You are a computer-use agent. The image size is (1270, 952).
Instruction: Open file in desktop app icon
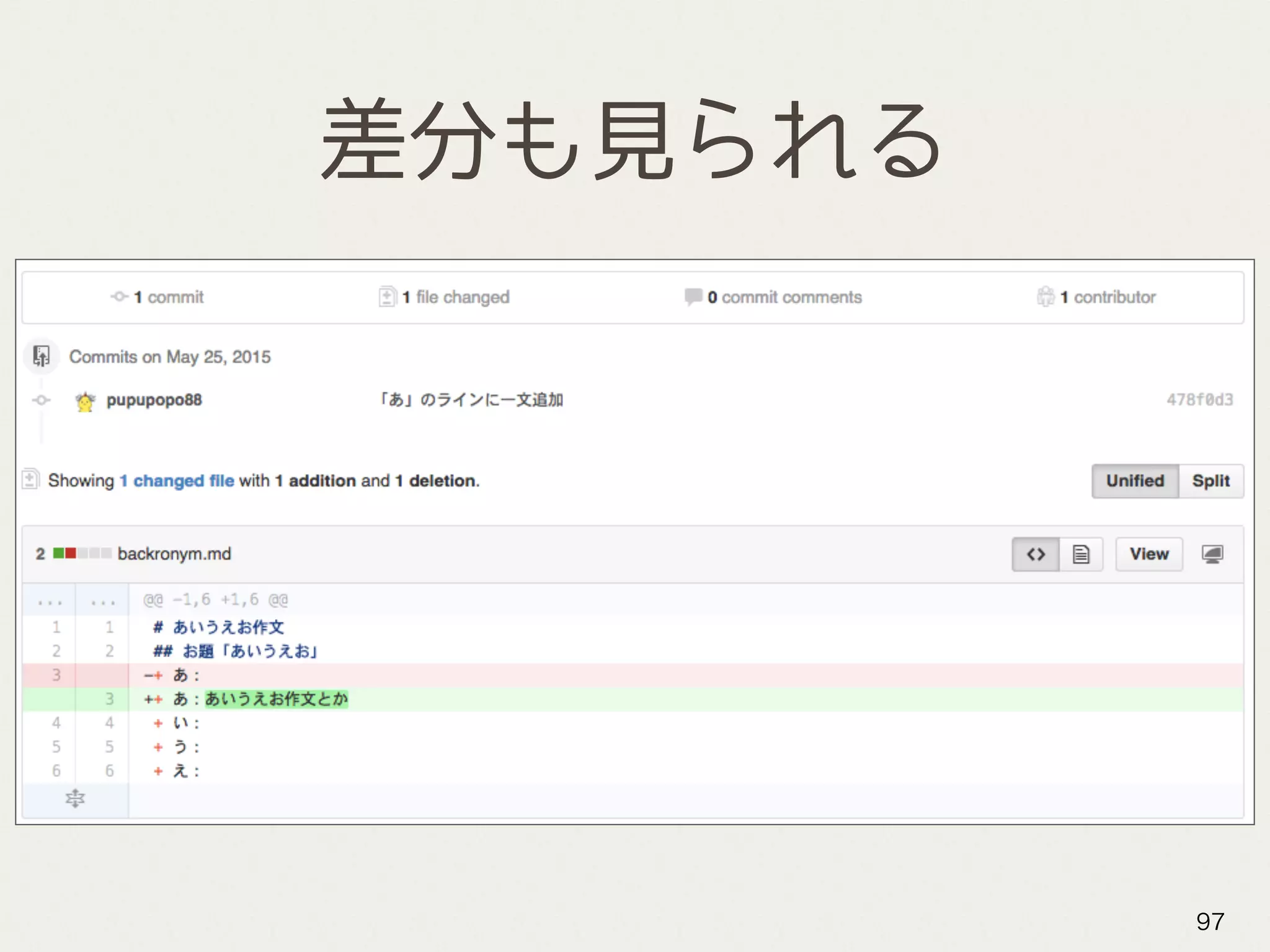[x=1212, y=554]
